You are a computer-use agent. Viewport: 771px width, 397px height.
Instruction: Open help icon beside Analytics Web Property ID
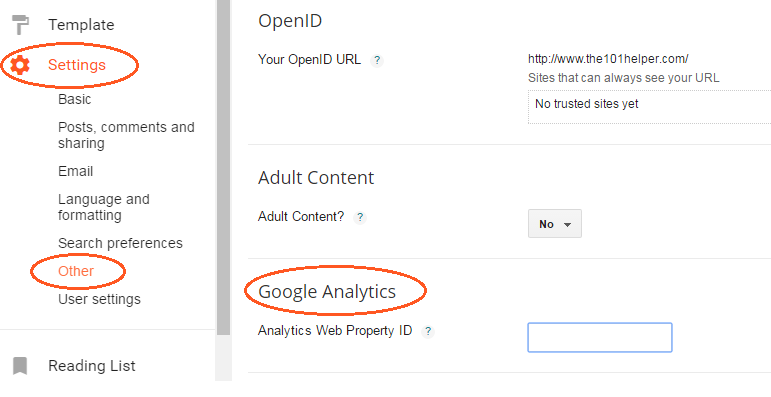pyautogui.click(x=428, y=332)
